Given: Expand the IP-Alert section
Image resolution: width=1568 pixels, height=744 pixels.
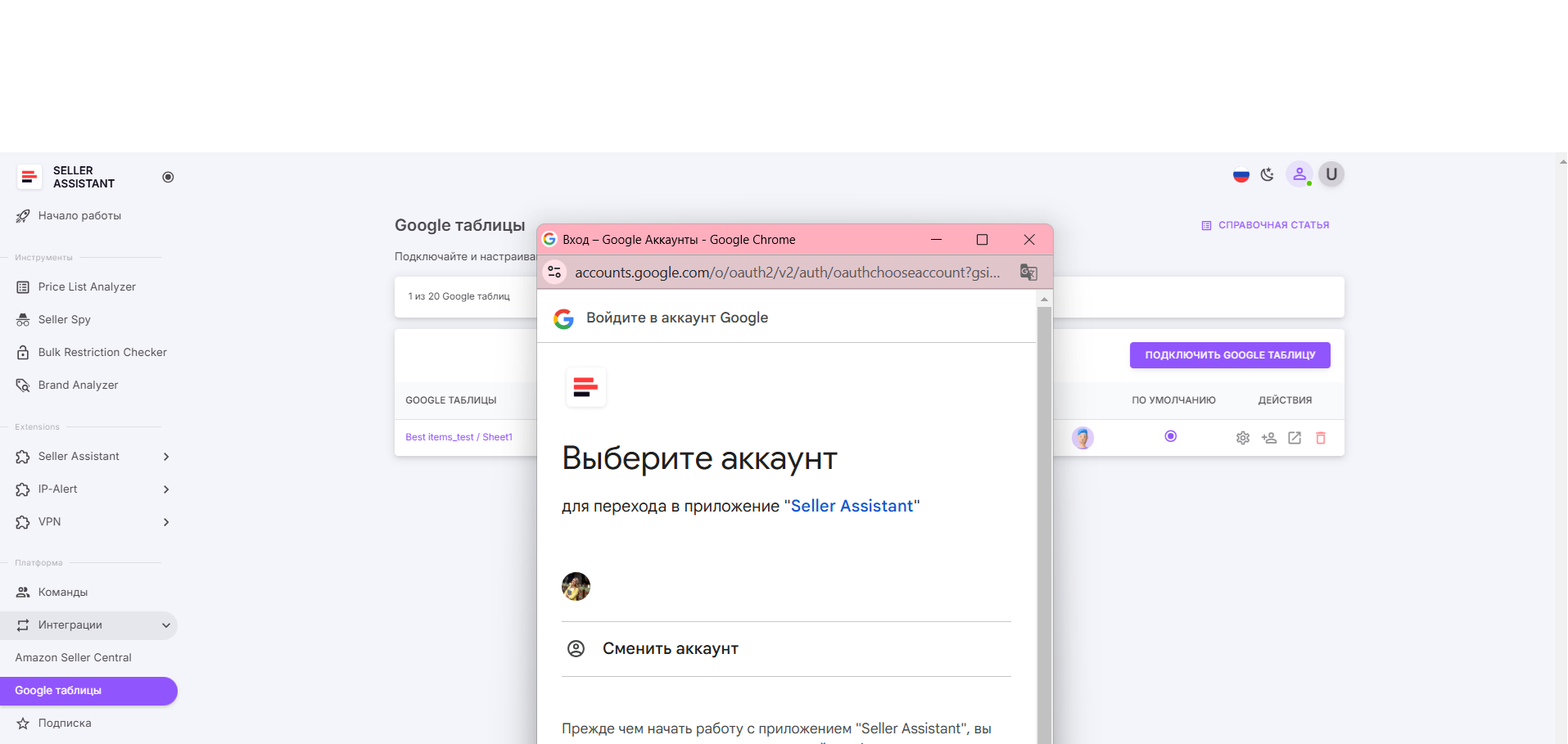Looking at the screenshot, I should [58, 489].
